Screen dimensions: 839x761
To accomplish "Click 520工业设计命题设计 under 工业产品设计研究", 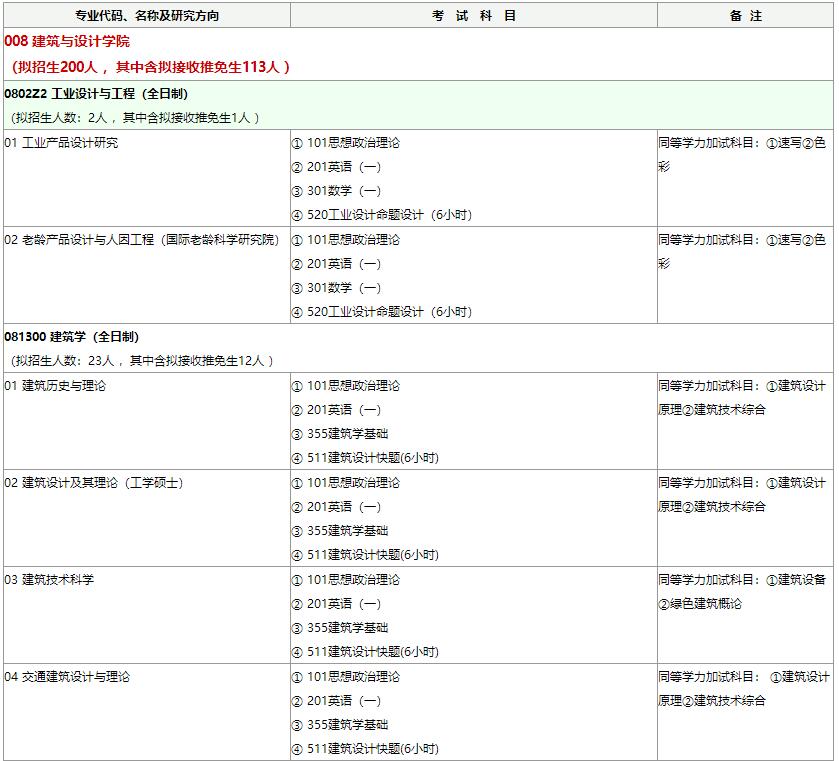I will [389, 215].
